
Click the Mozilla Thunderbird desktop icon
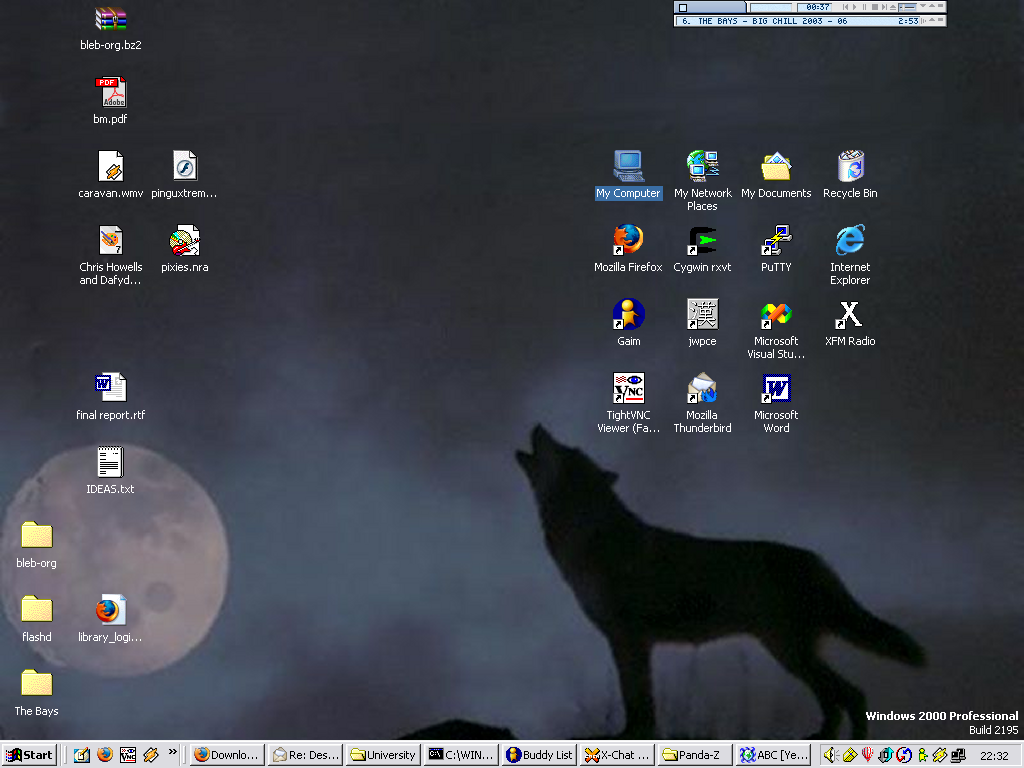click(702, 389)
